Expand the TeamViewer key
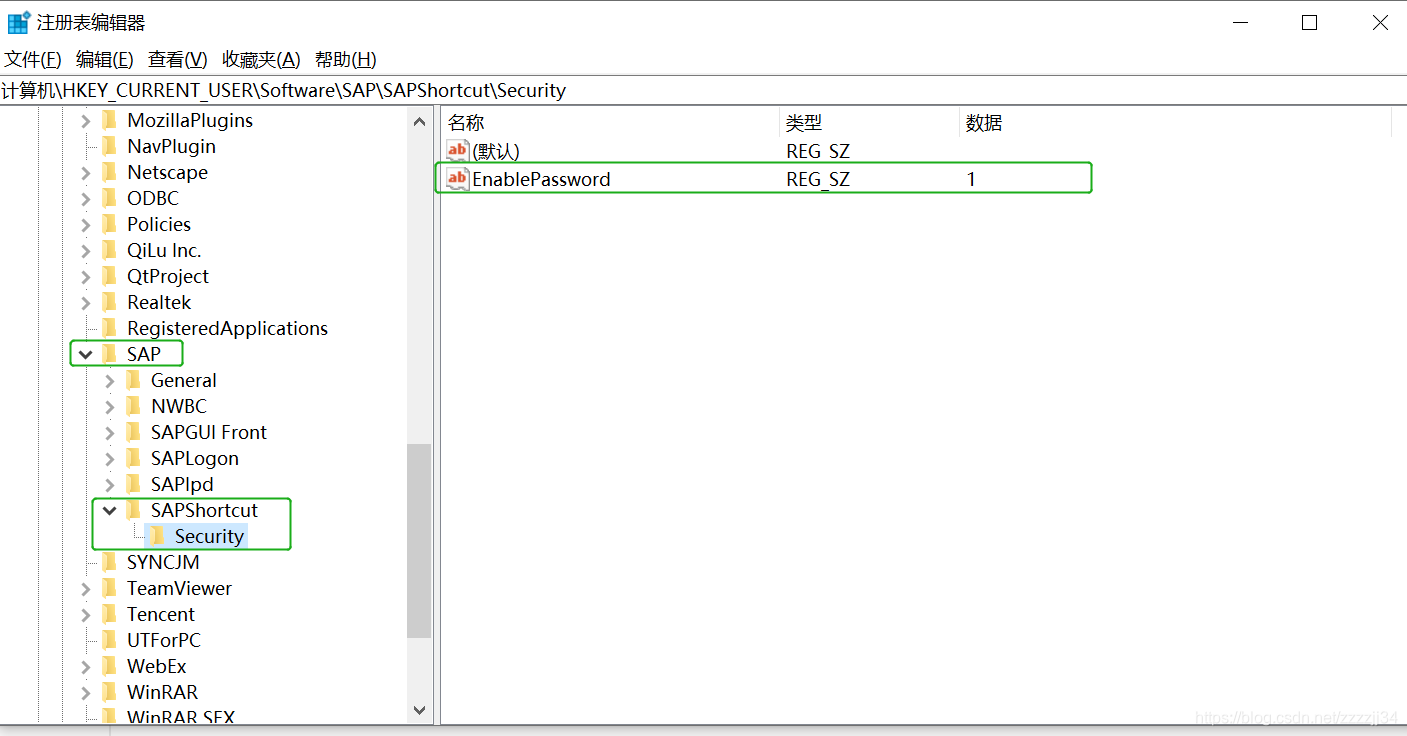 [86, 589]
